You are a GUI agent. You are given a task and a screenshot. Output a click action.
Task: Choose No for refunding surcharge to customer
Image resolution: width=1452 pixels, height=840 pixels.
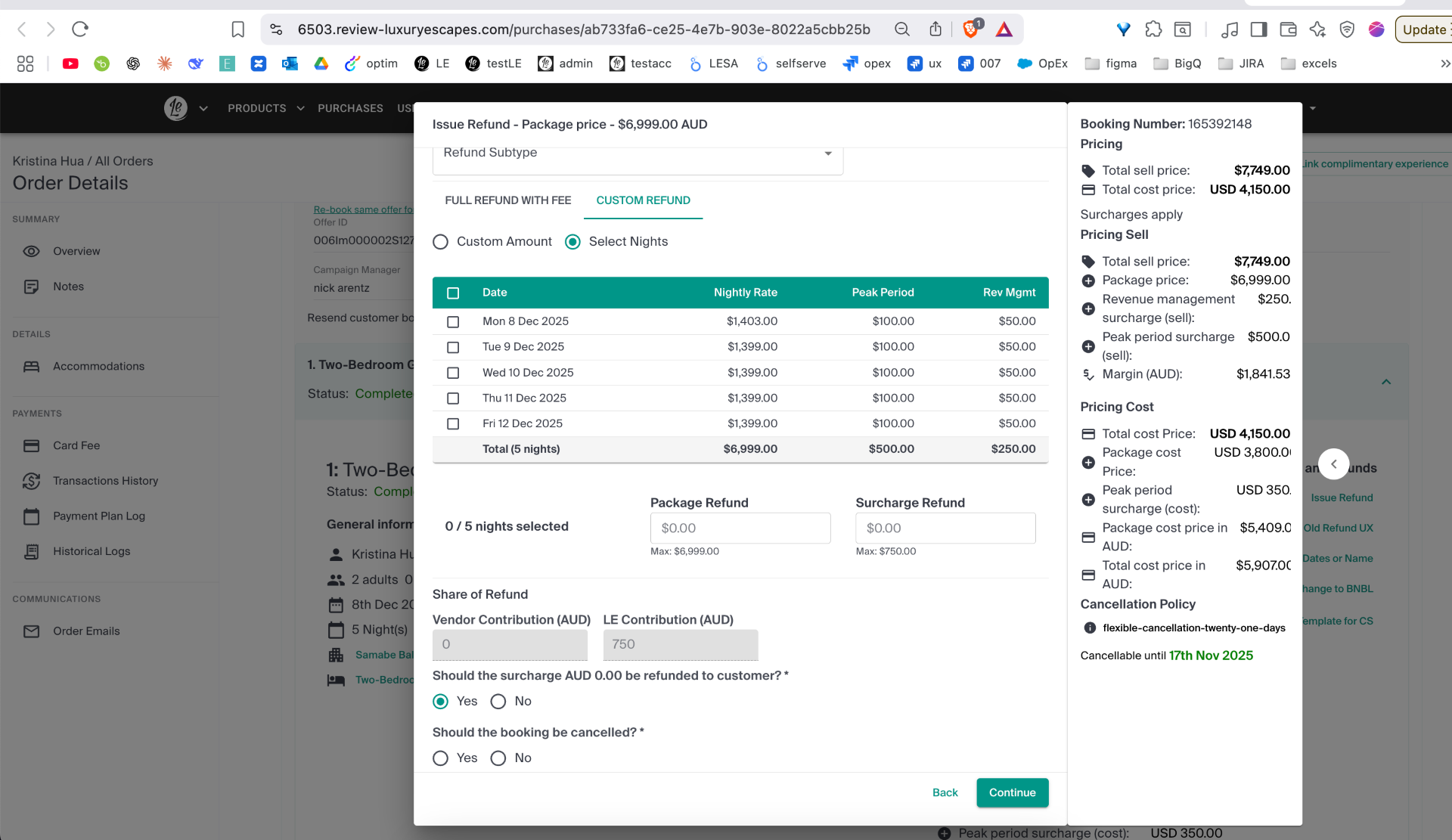[498, 702]
